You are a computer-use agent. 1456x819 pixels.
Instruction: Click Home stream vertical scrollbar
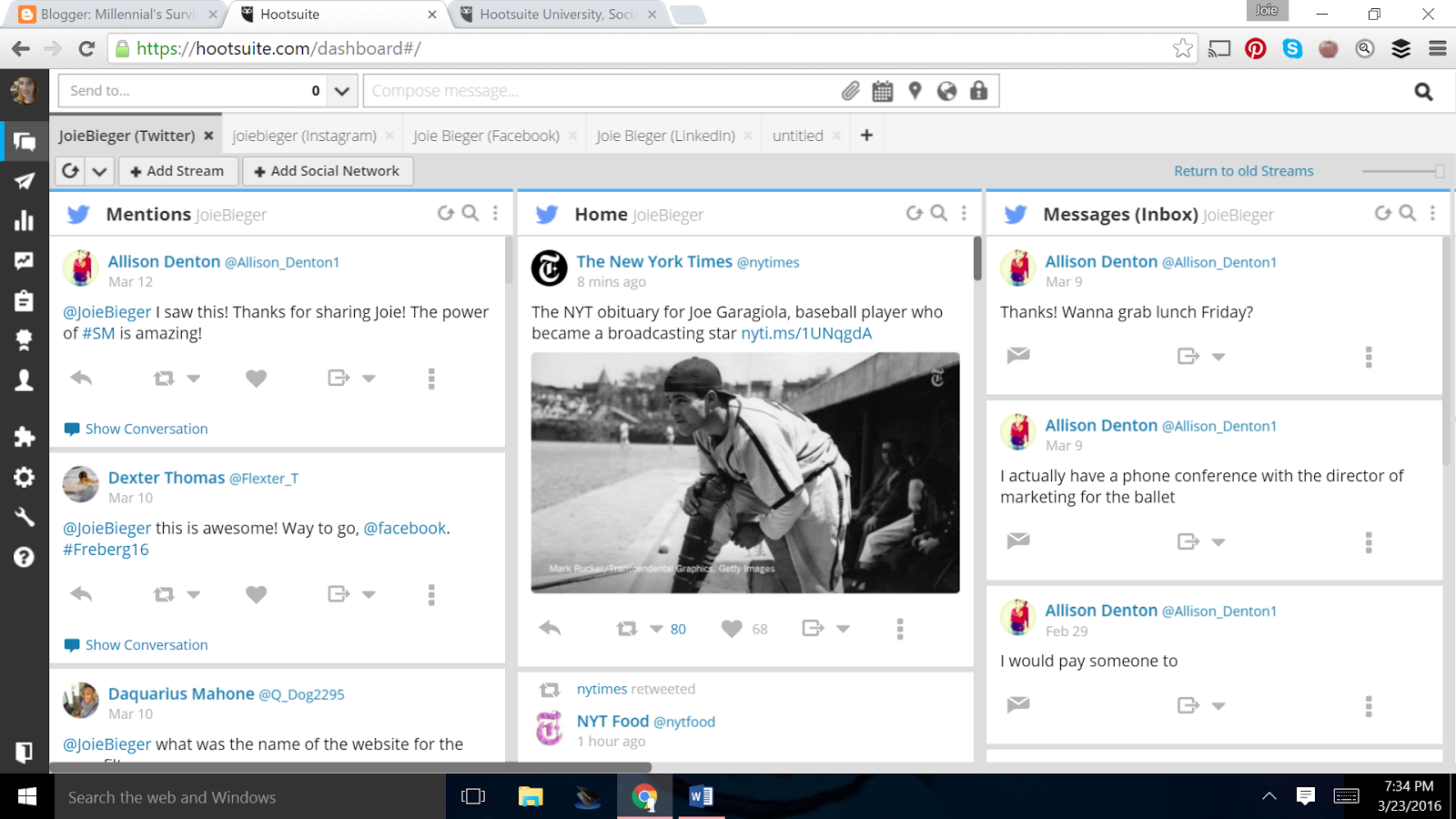coord(977,258)
